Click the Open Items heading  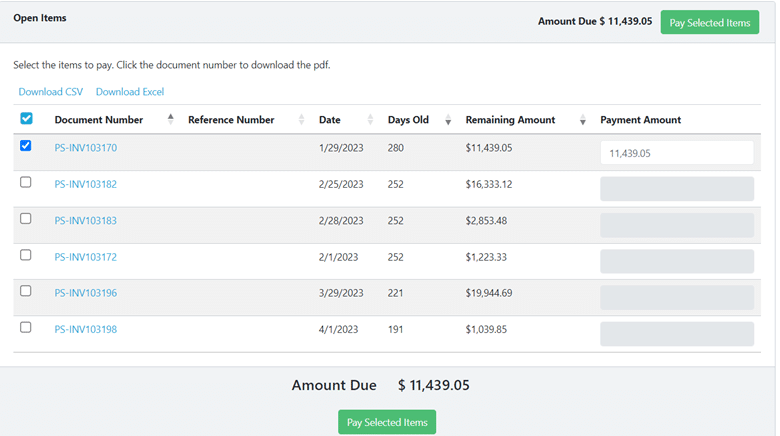click(40, 18)
